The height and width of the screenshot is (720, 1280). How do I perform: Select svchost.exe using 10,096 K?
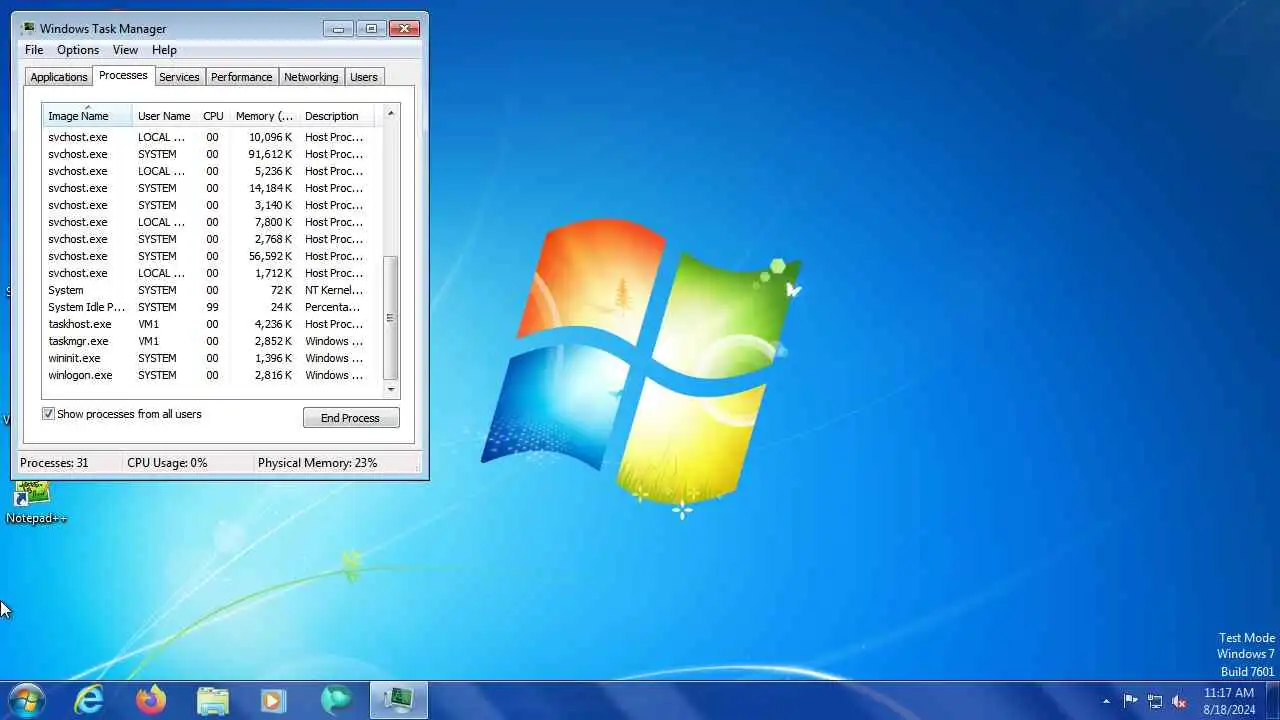click(x=210, y=137)
